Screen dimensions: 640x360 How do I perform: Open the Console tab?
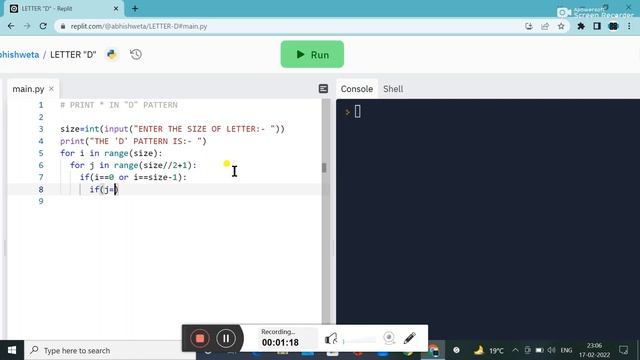tap(357, 89)
